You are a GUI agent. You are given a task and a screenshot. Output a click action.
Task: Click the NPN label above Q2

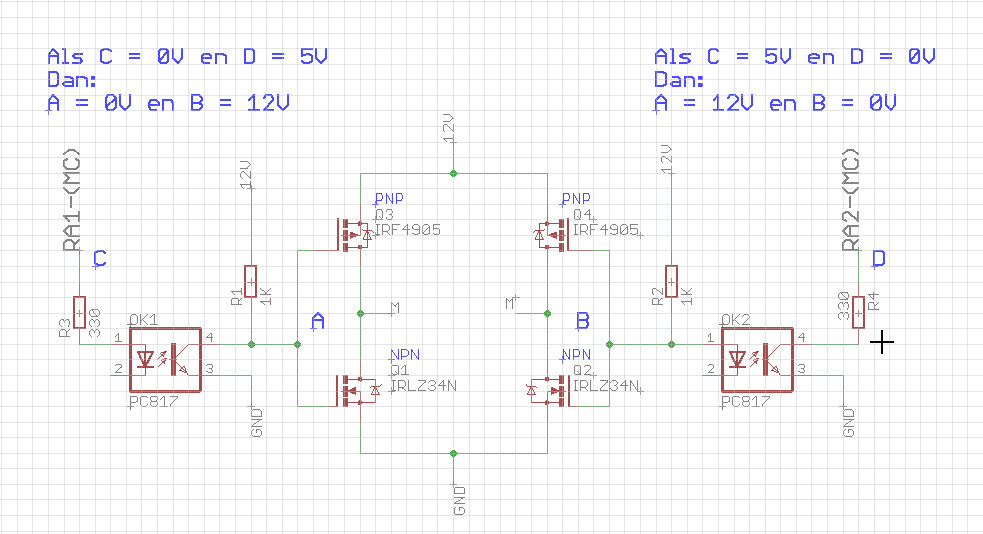point(576,355)
